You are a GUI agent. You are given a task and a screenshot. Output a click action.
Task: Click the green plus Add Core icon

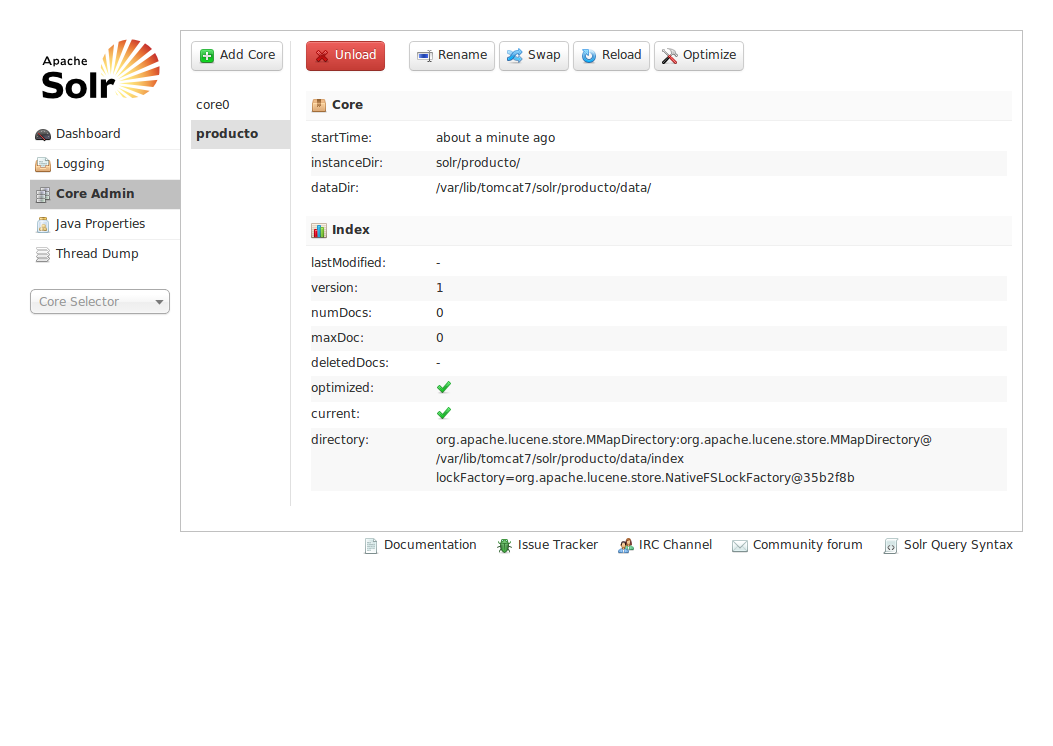(207, 56)
